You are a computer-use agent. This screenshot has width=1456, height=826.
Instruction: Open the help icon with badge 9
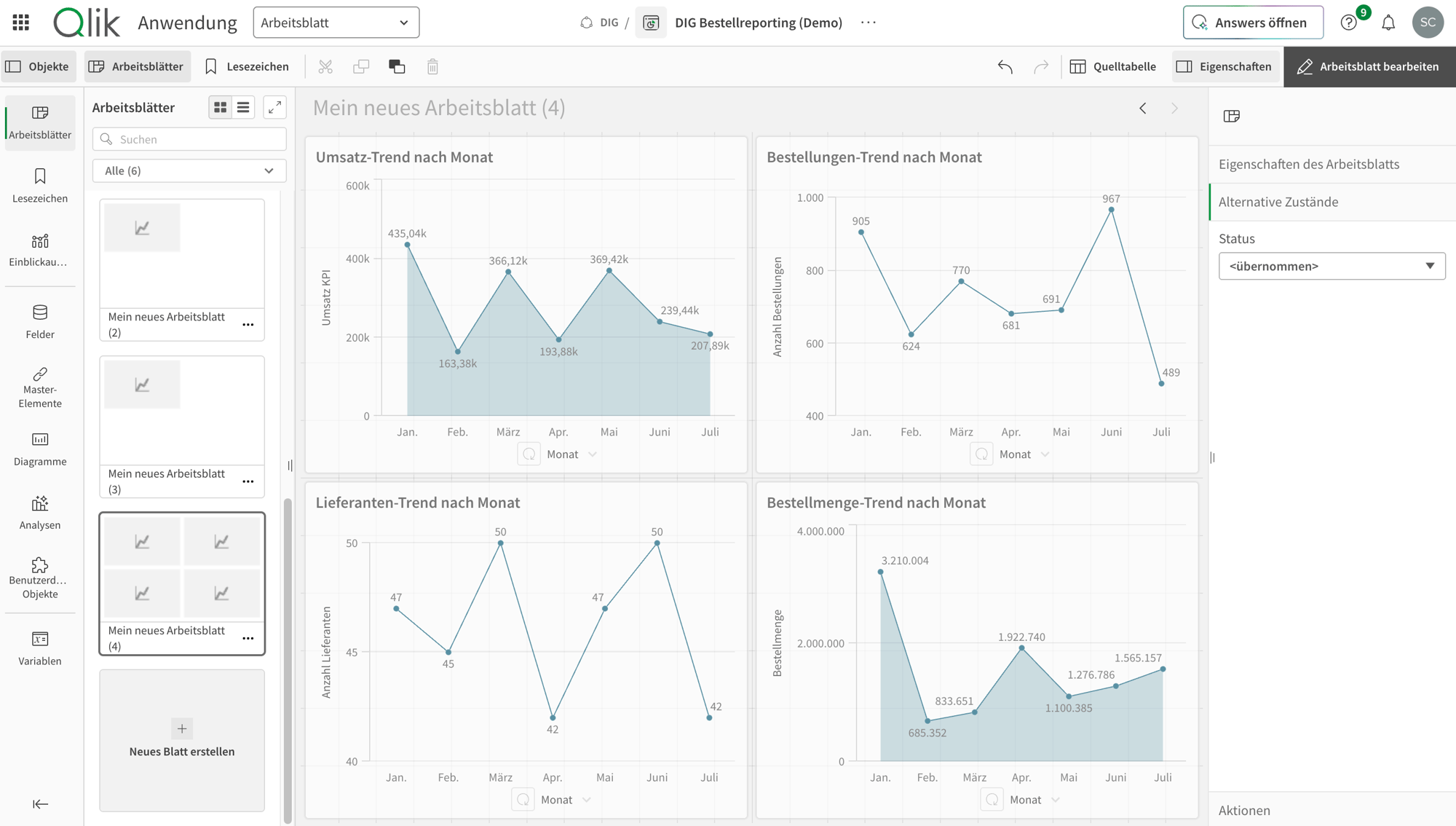coord(1349,23)
